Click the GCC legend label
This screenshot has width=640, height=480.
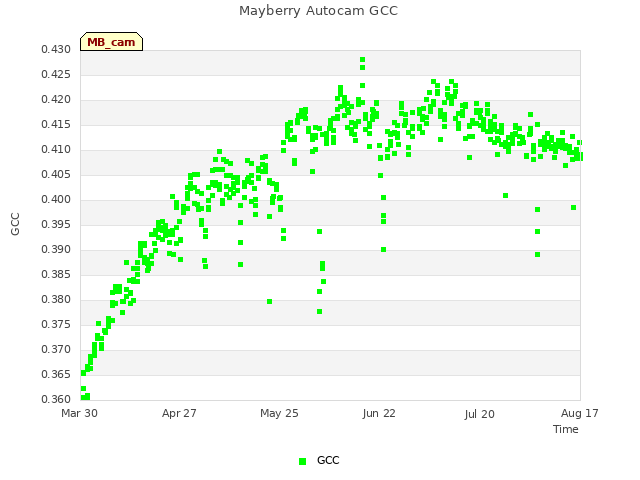click(x=328, y=460)
